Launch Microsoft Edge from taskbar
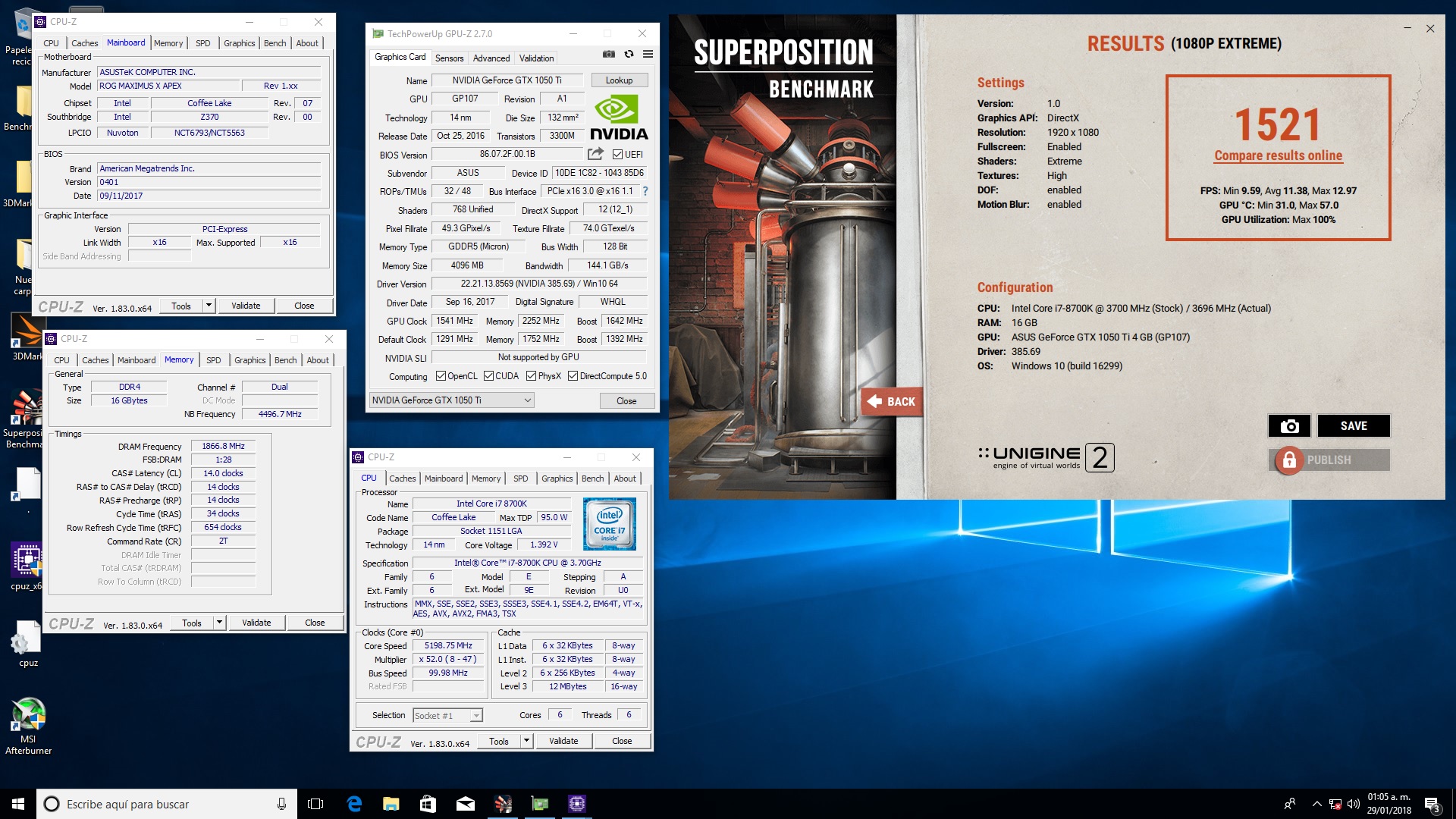 pyautogui.click(x=354, y=804)
